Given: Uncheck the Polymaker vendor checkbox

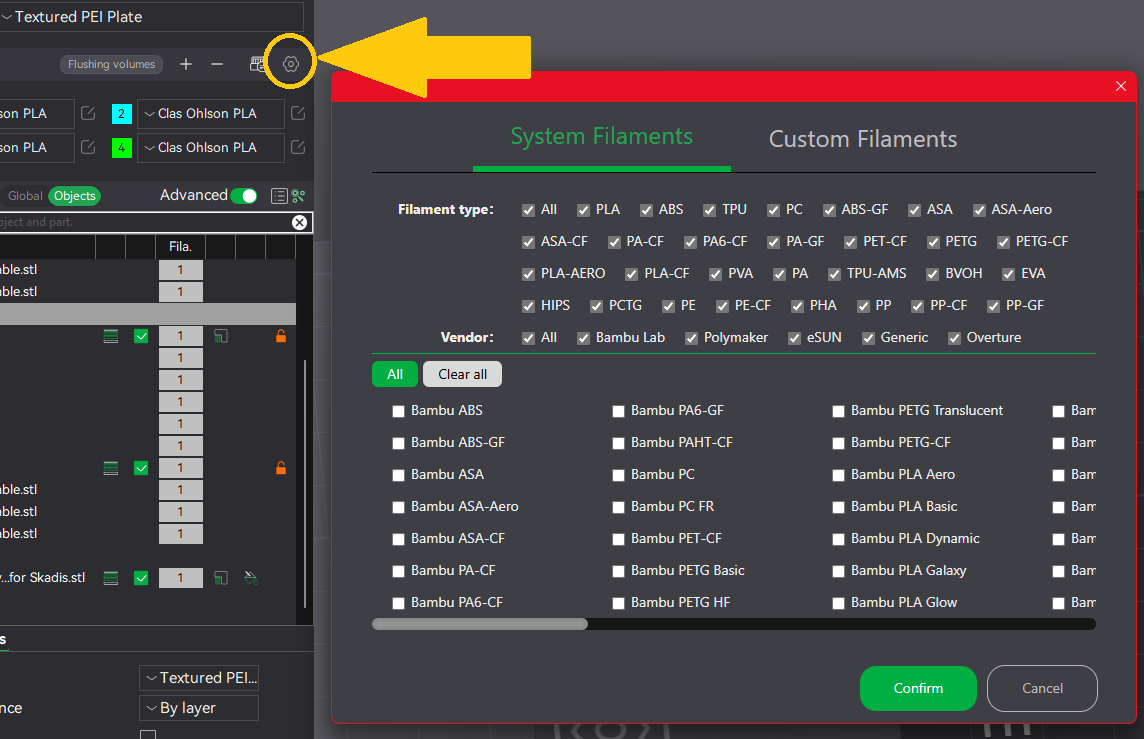Looking at the screenshot, I should pyautogui.click(x=691, y=338).
